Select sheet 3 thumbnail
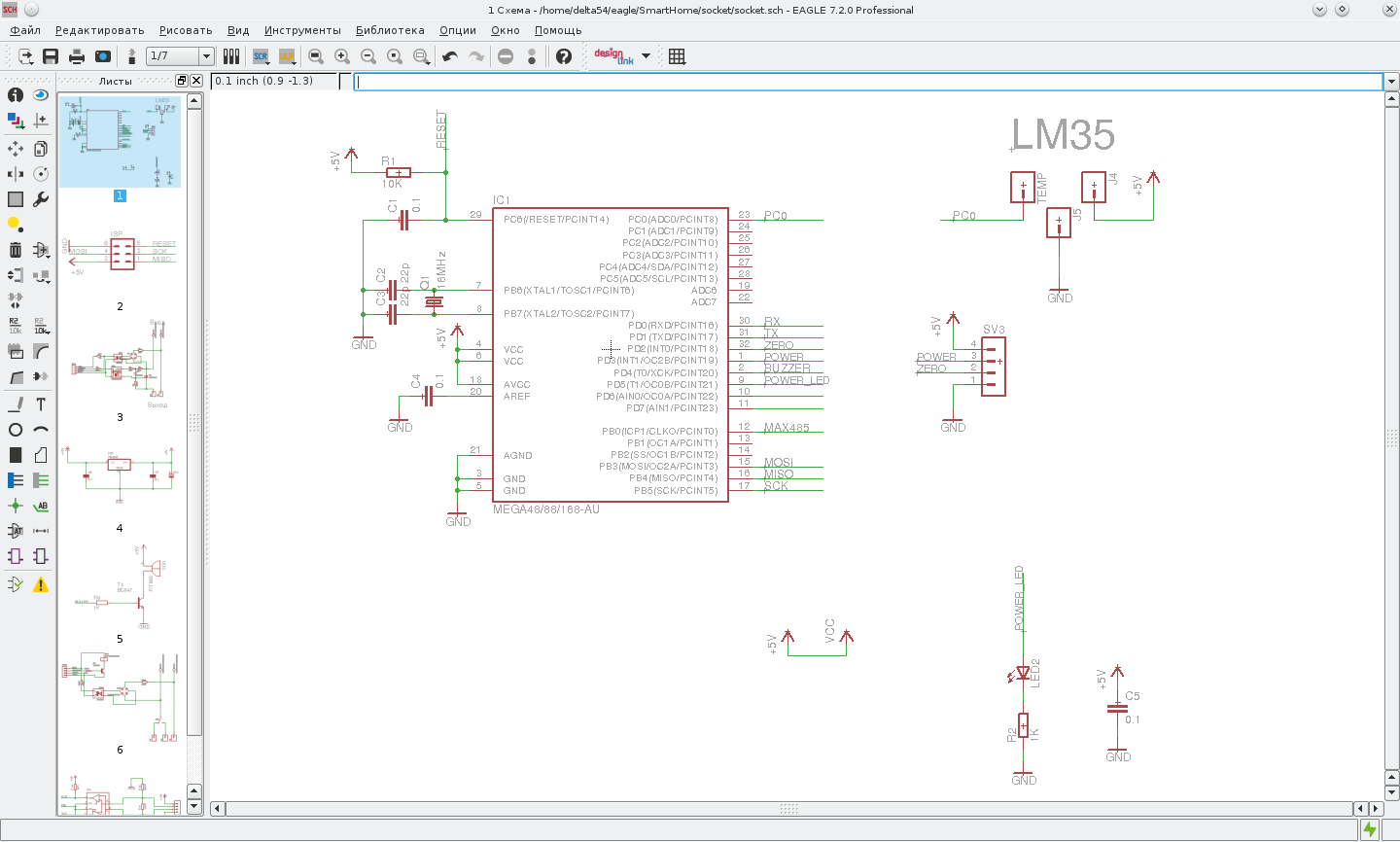The width and height of the screenshot is (1400, 842). click(121, 365)
